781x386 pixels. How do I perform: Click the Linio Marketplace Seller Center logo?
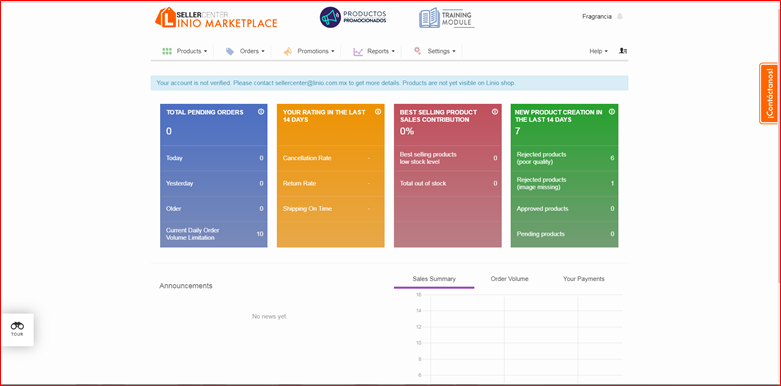[216, 17]
